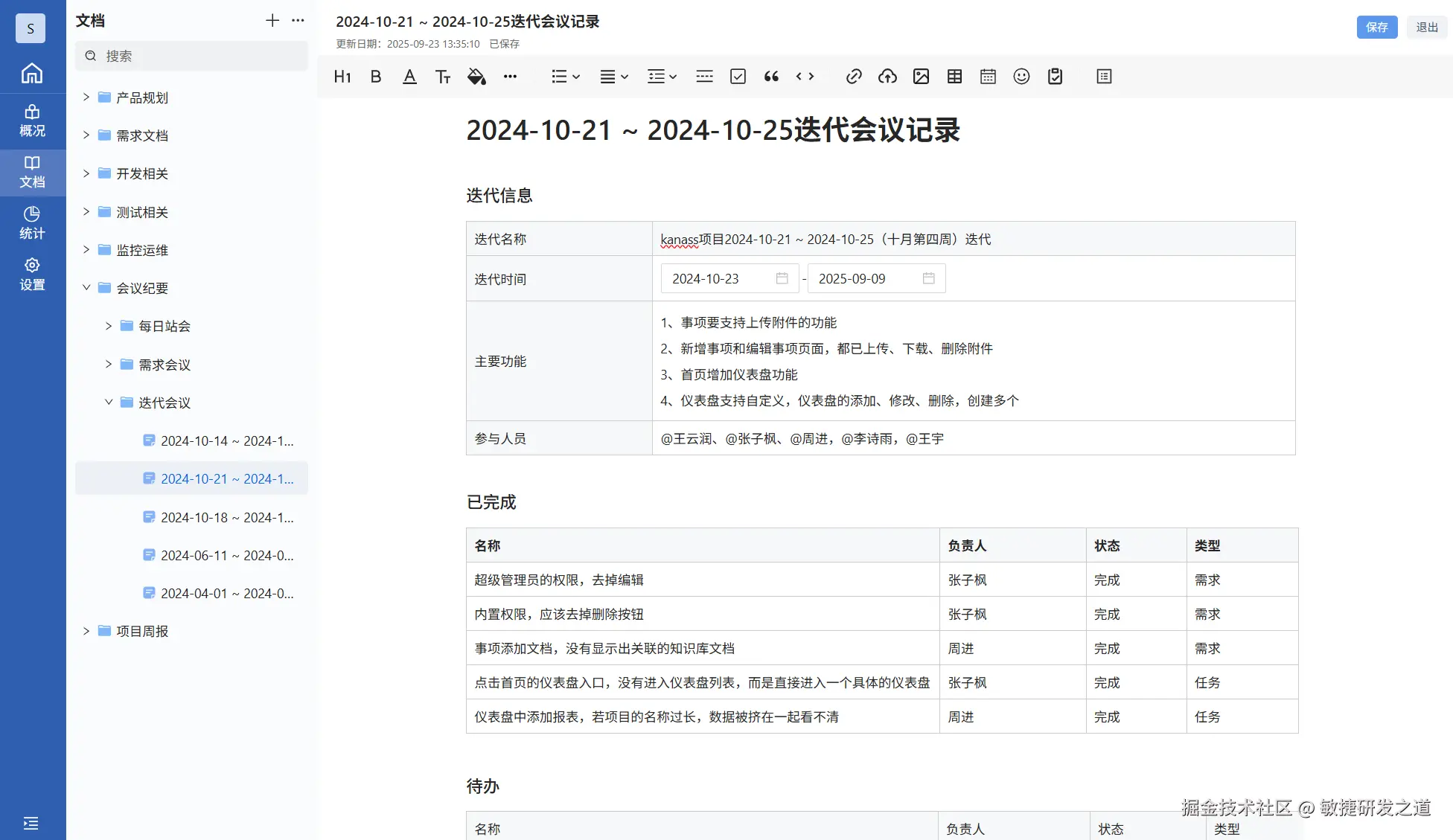Click the document 搜索 field
Screen dimensions: 1453x840
click(x=191, y=56)
